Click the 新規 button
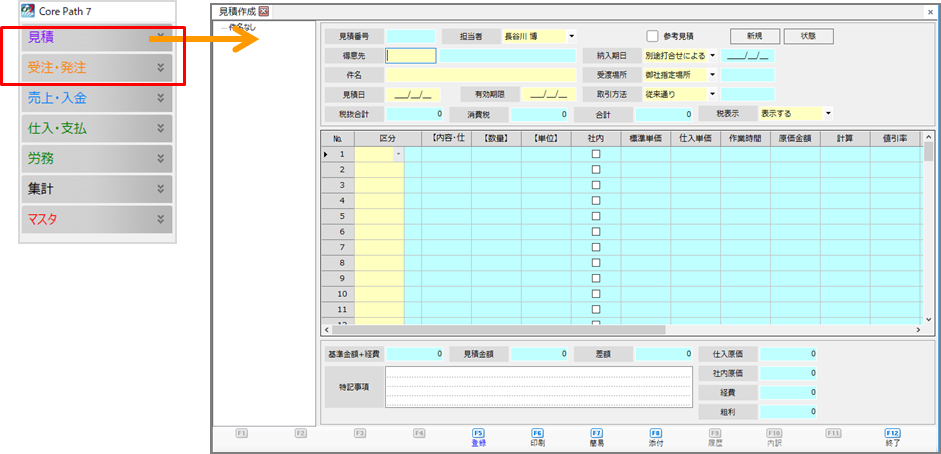941x454 pixels. 755,36
